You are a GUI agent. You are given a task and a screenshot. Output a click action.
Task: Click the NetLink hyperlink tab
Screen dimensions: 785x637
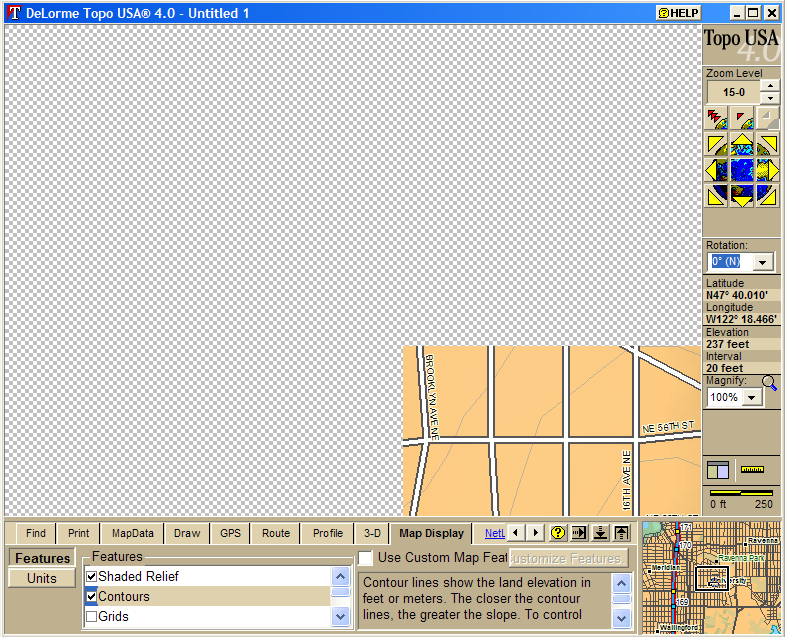point(495,533)
